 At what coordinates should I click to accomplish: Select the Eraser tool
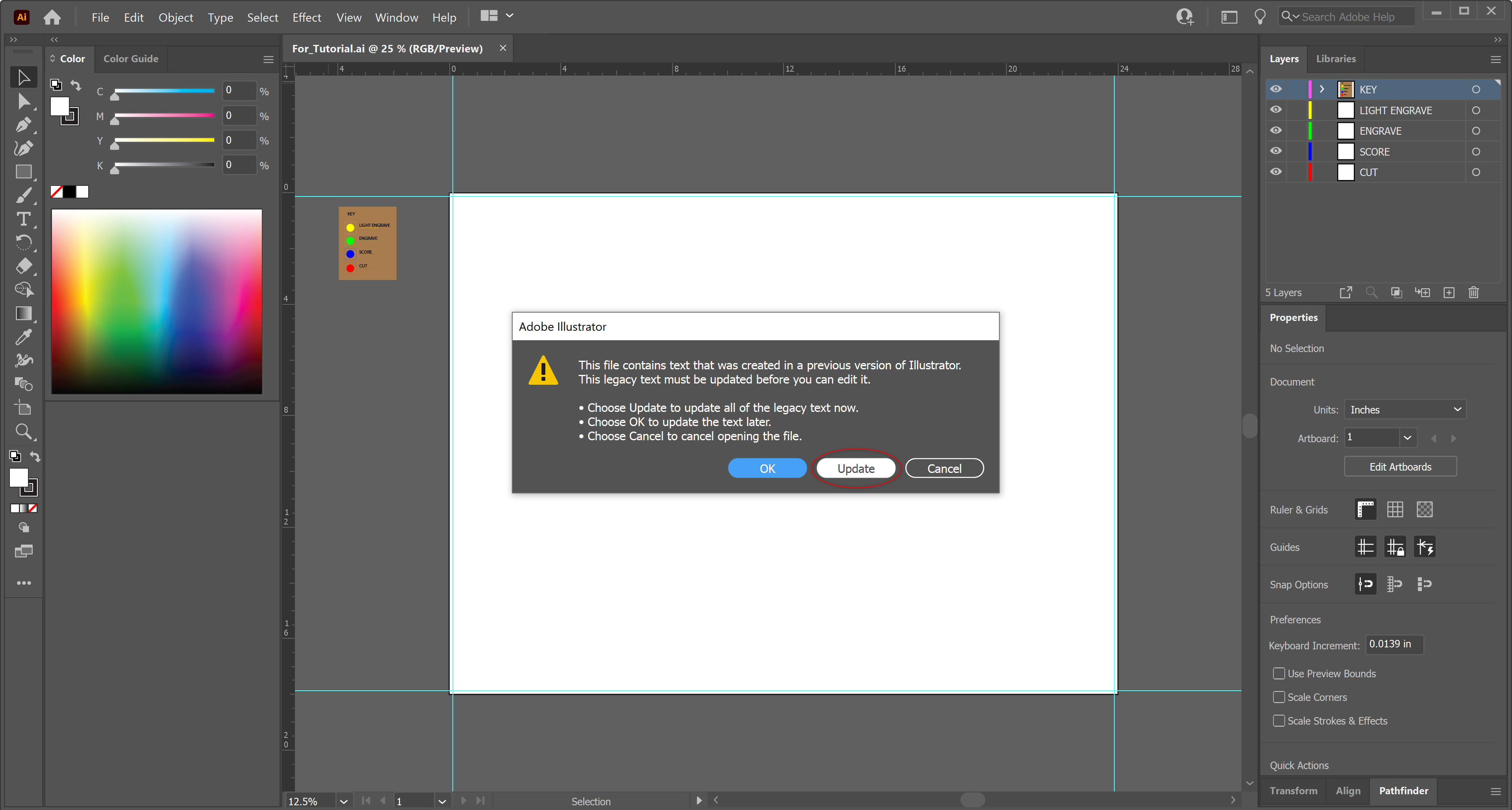pyautogui.click(x=24, y=266)
